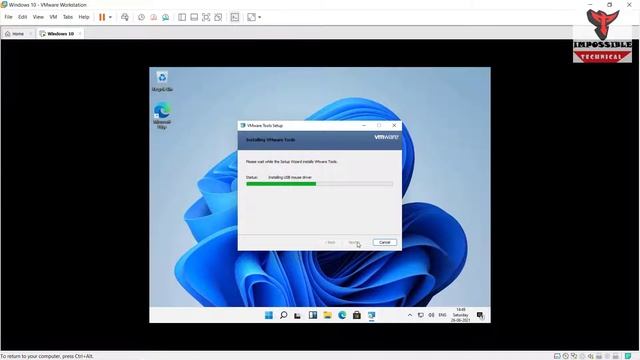Enter full screen mode icon
This screenshot has width=640, height=360.
206,17
